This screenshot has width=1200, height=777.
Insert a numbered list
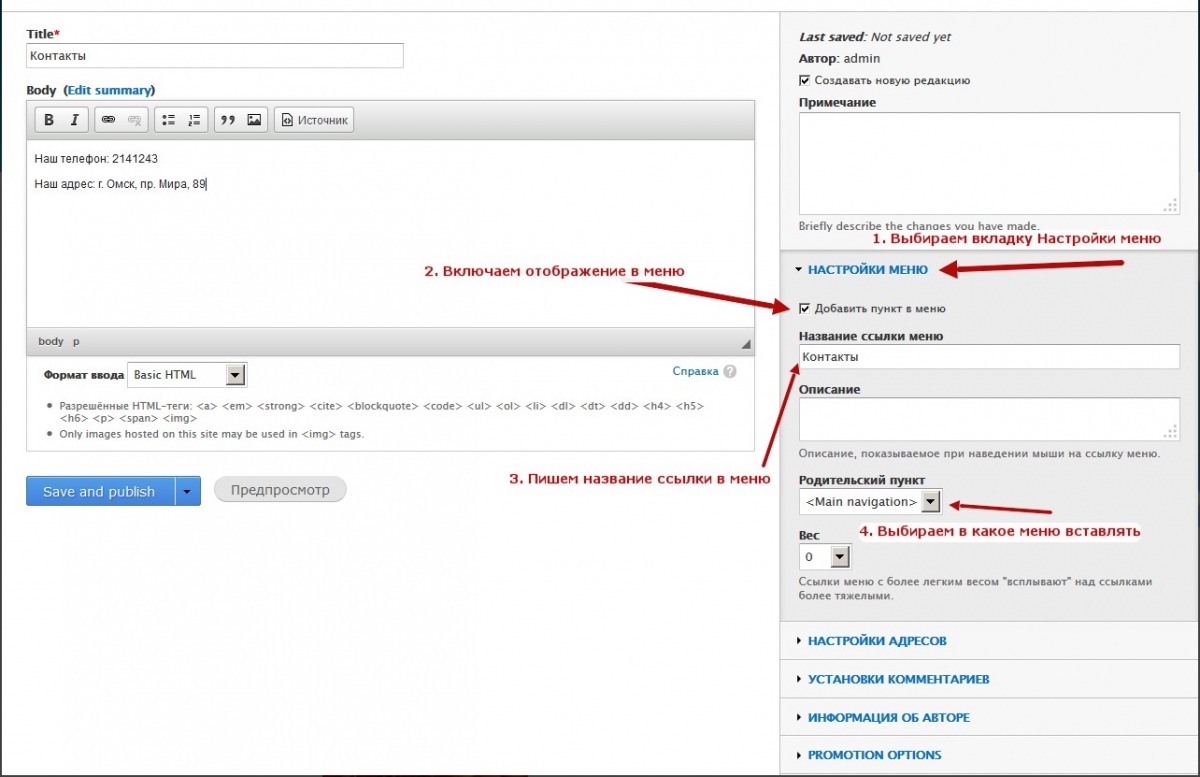[x=194, y=120]
